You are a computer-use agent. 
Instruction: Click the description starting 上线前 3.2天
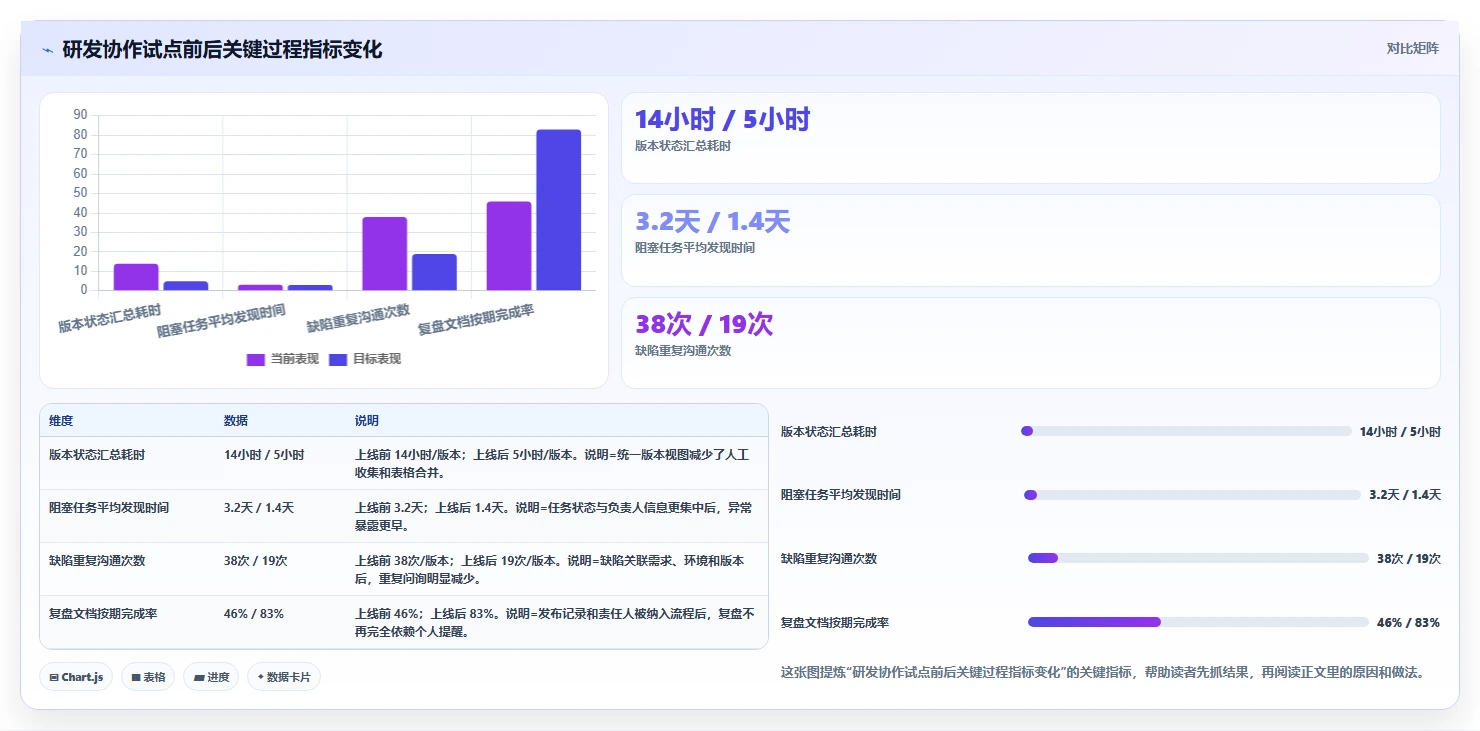pos(554,516)
